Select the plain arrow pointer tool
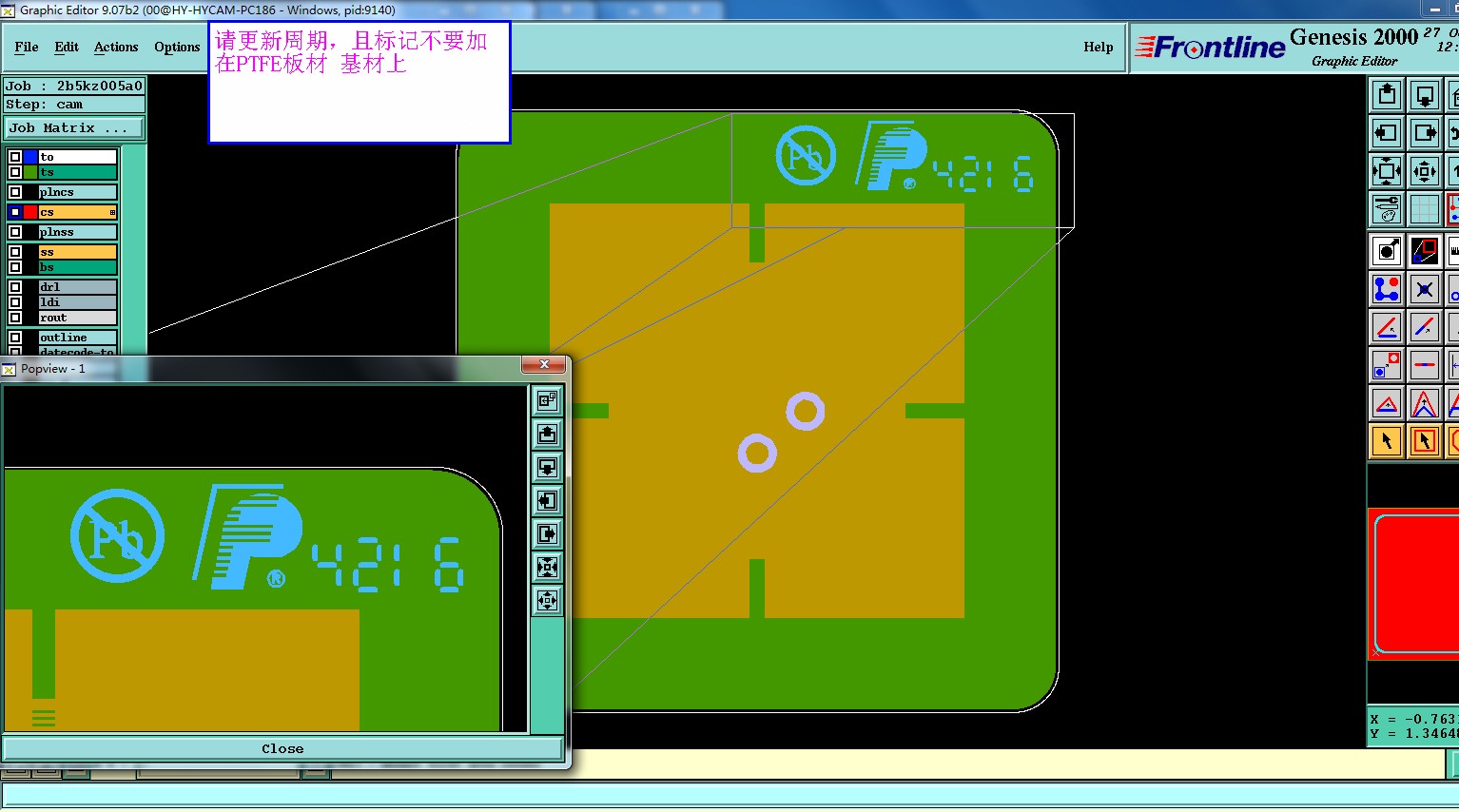The height and width of the screenshot is (812, 1459). coord(1387,441)
